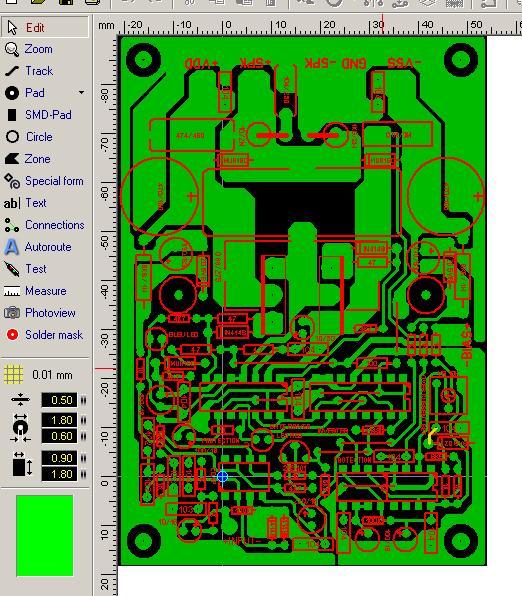This screenshot has height=596, width=522.
Task: Edit the first 1.80 pad diameter field
Action: pyautogui.click(x=59, y=420)
